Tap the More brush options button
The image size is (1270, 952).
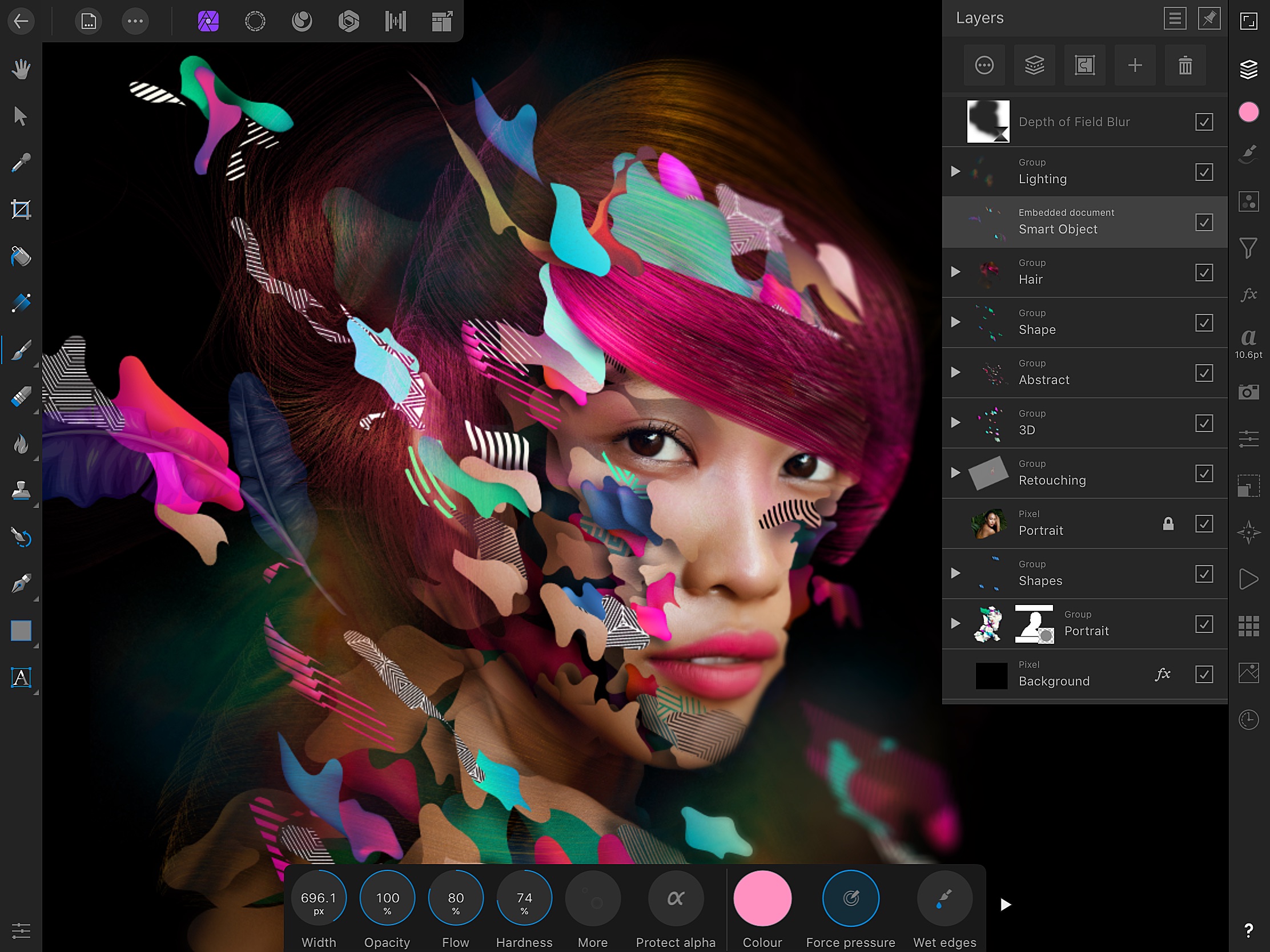point(593,898)
